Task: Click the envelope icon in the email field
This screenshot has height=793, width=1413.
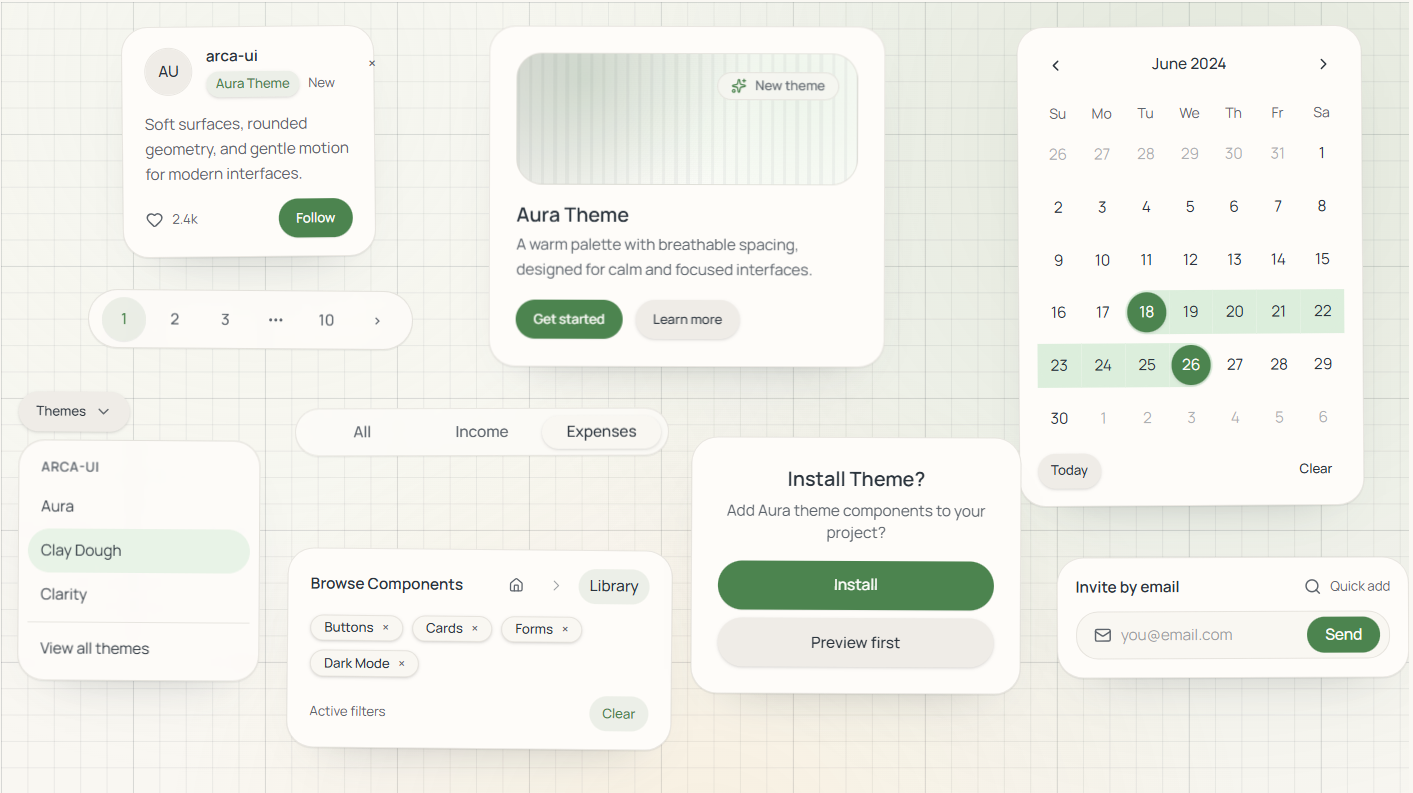Action: click(x=1103, y=635)
